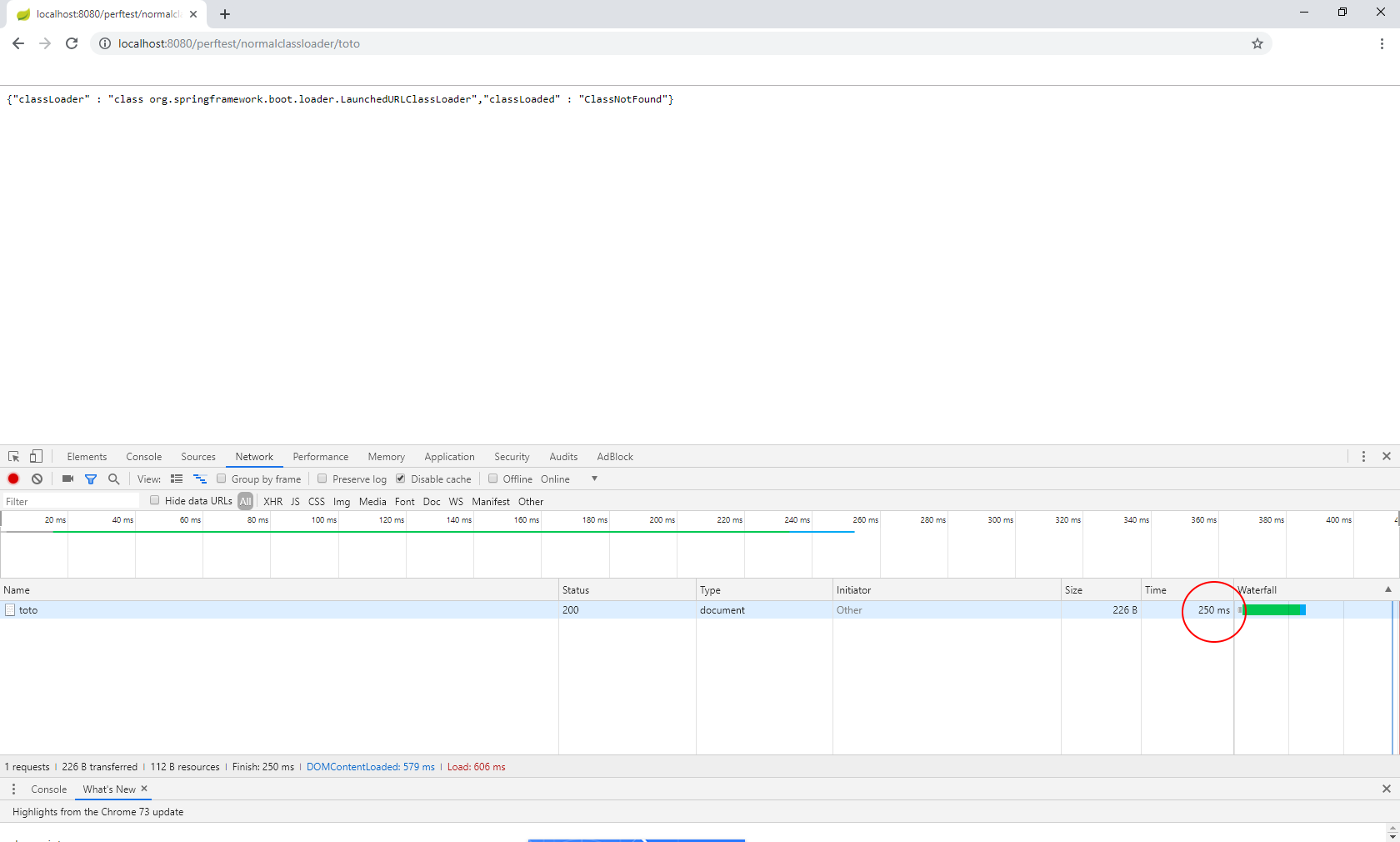Screen dimensions: 1400x842
Task: Reload the current page
Action: [72, 43]
